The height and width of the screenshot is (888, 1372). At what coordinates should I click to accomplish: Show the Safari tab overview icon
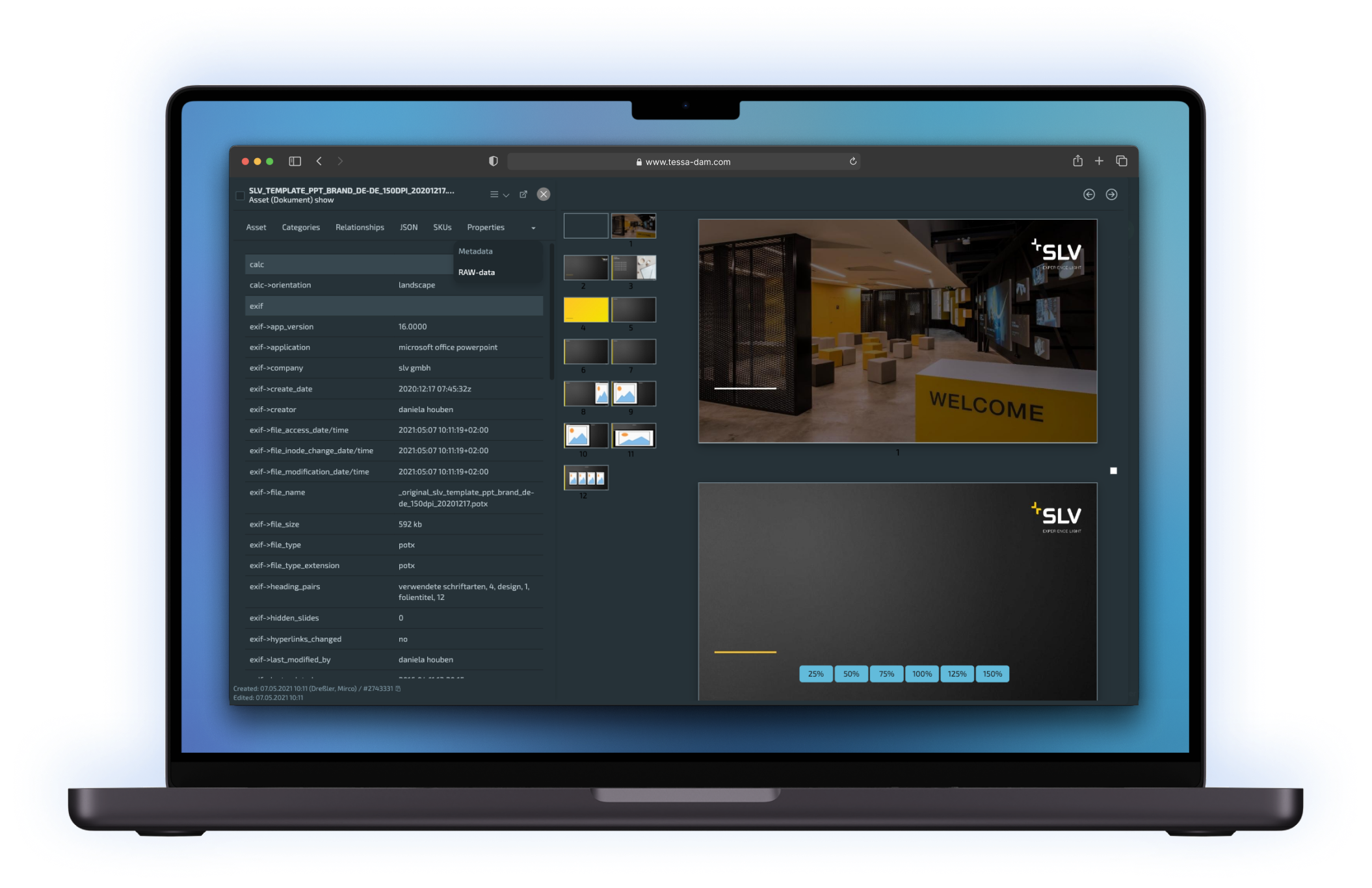pyautogui.click(x=1121, y=161)
